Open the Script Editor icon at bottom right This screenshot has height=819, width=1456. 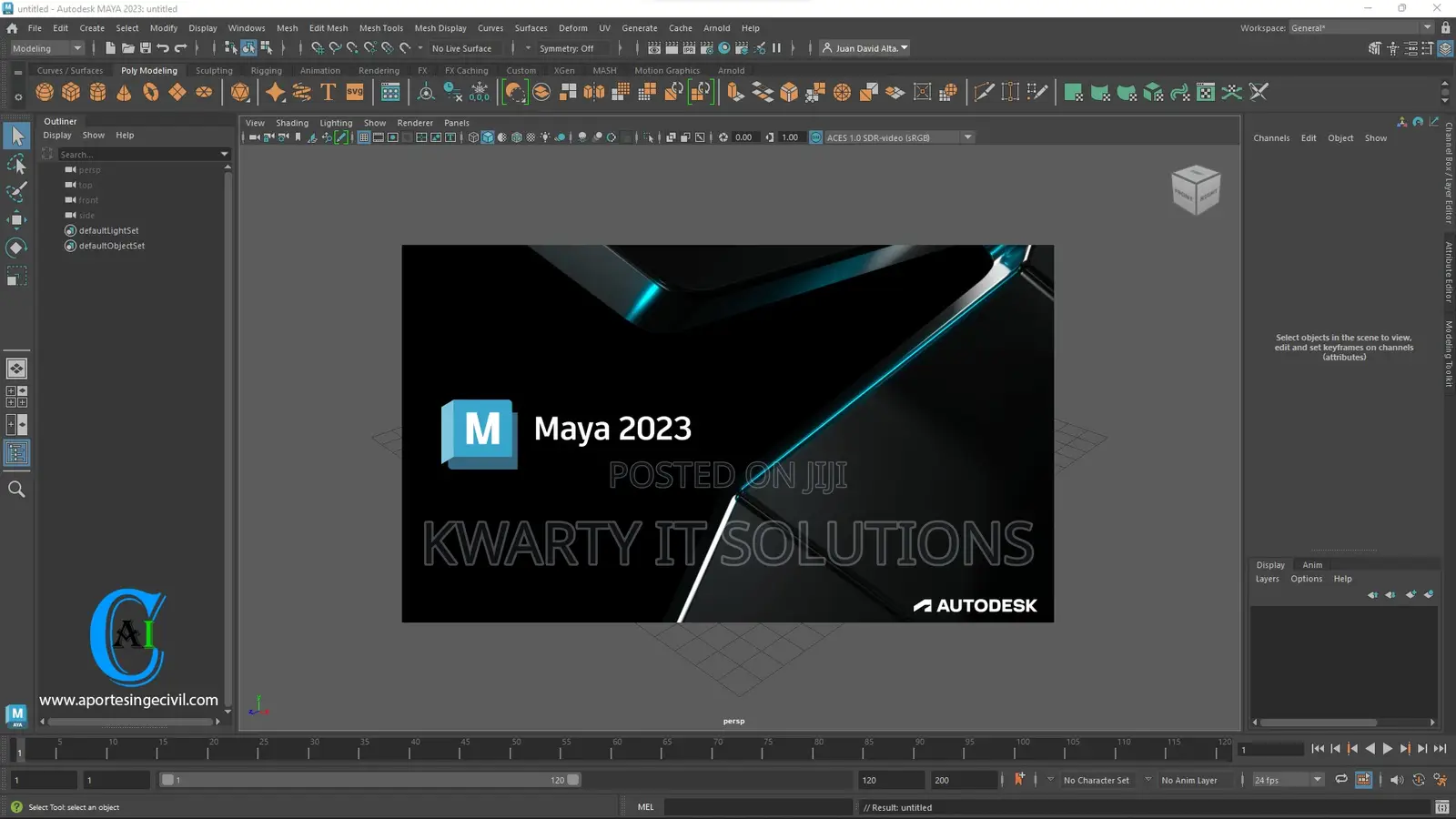click(x=1441, y=807)
